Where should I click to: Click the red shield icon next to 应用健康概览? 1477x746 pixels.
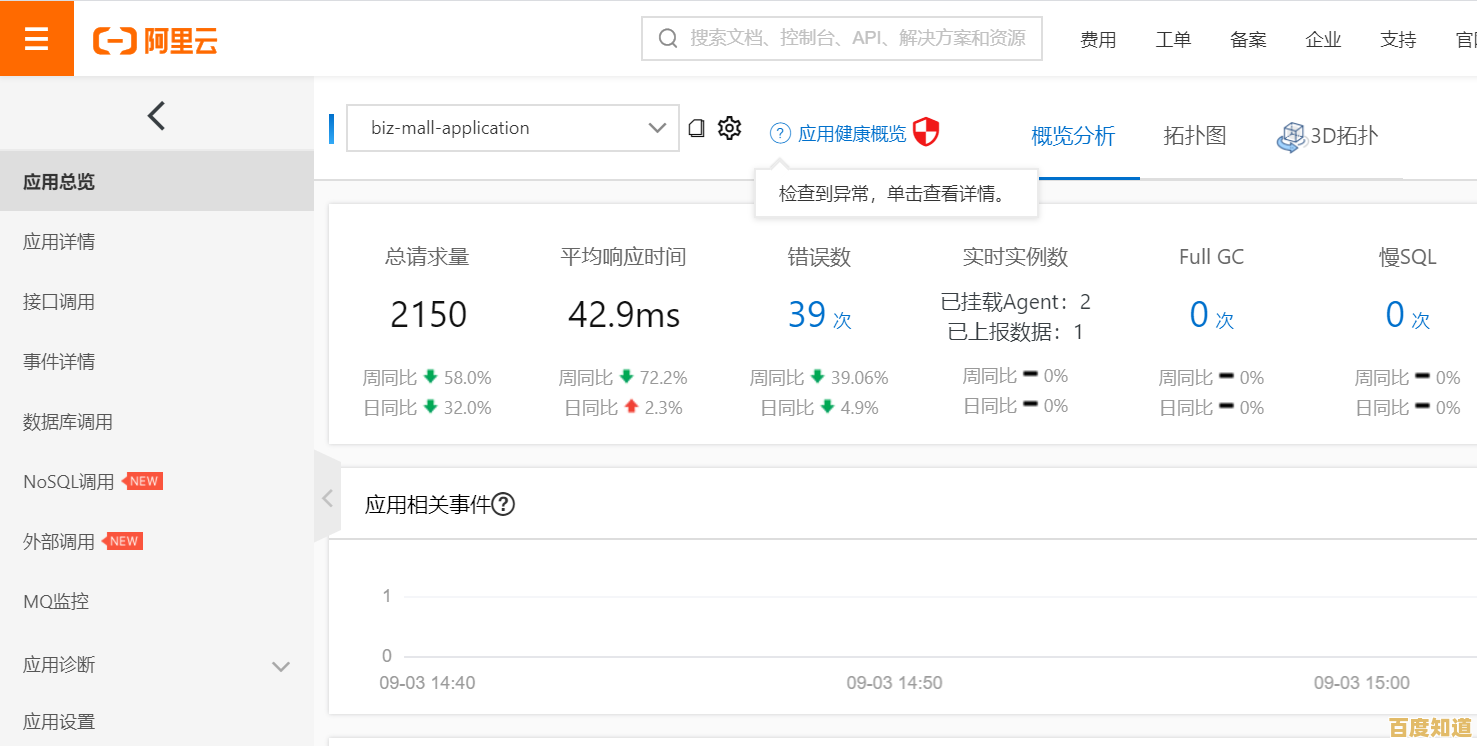[x=924, y=130]
